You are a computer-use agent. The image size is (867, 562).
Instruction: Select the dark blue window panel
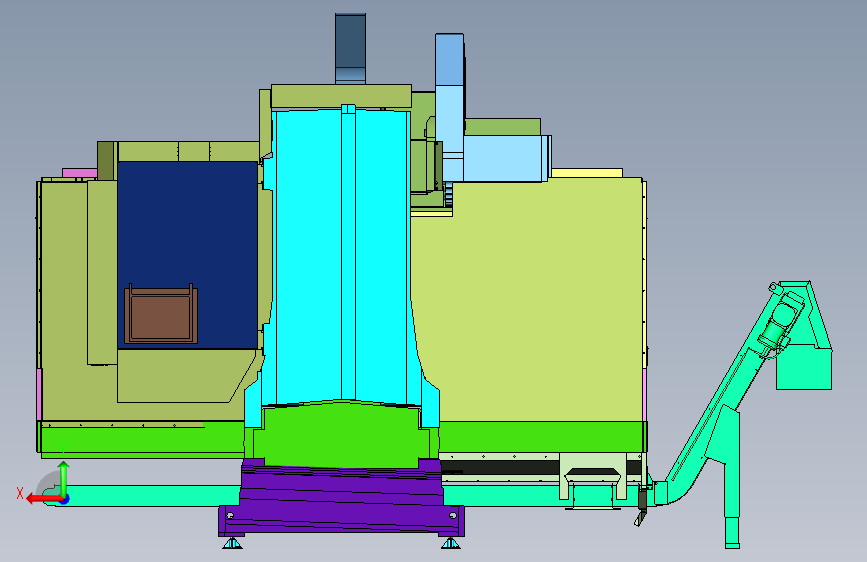[x=187, y=255]
